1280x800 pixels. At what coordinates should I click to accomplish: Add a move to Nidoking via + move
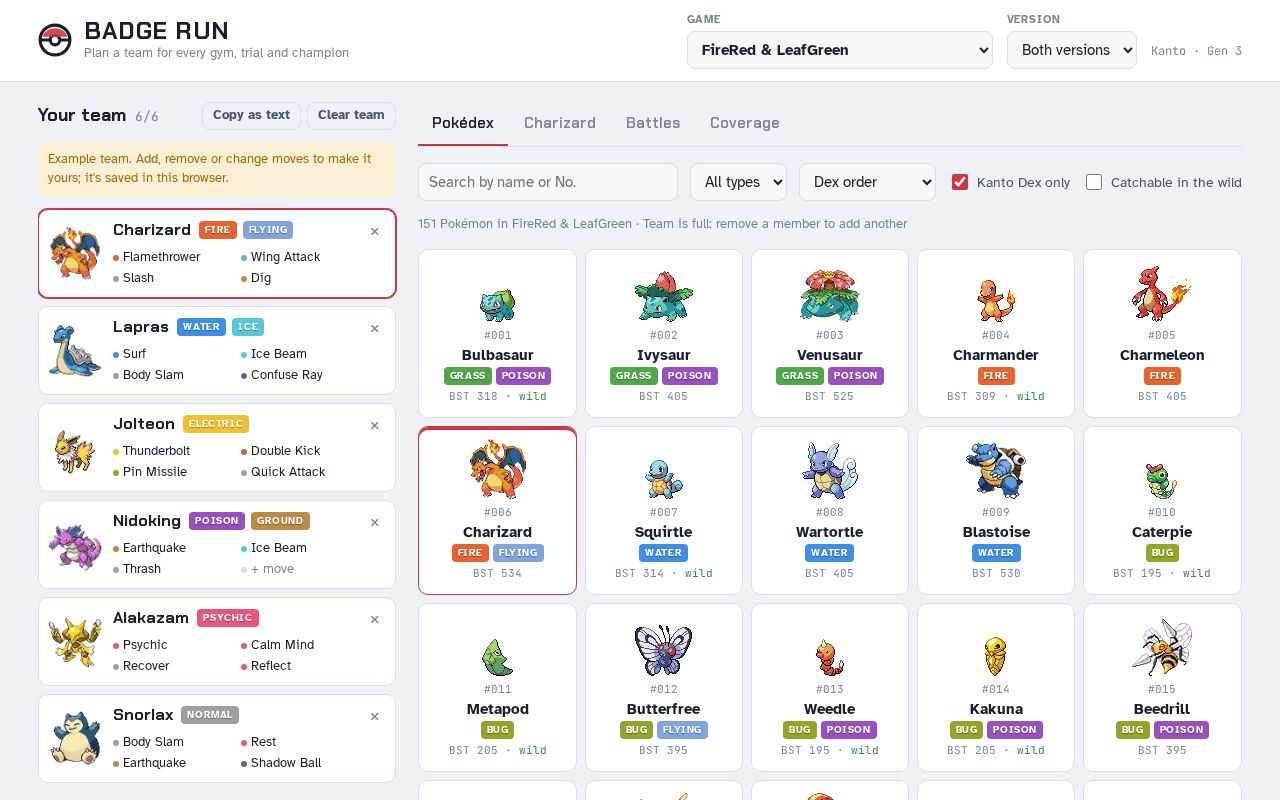pyautogui.click(x=267, y=569)
